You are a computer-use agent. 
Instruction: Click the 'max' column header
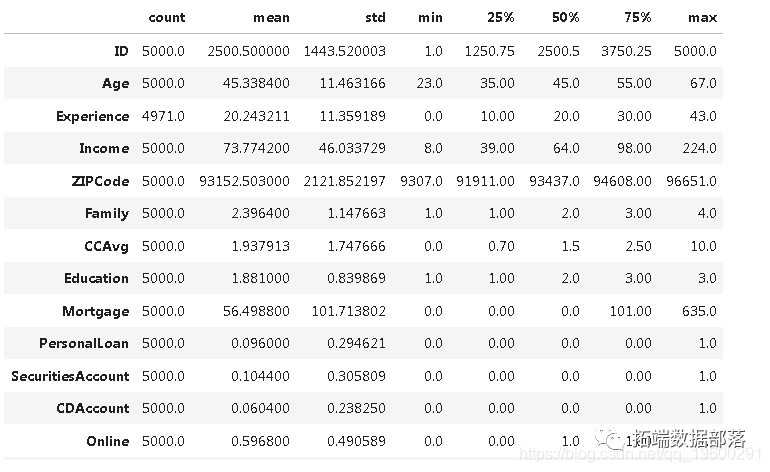702,18
